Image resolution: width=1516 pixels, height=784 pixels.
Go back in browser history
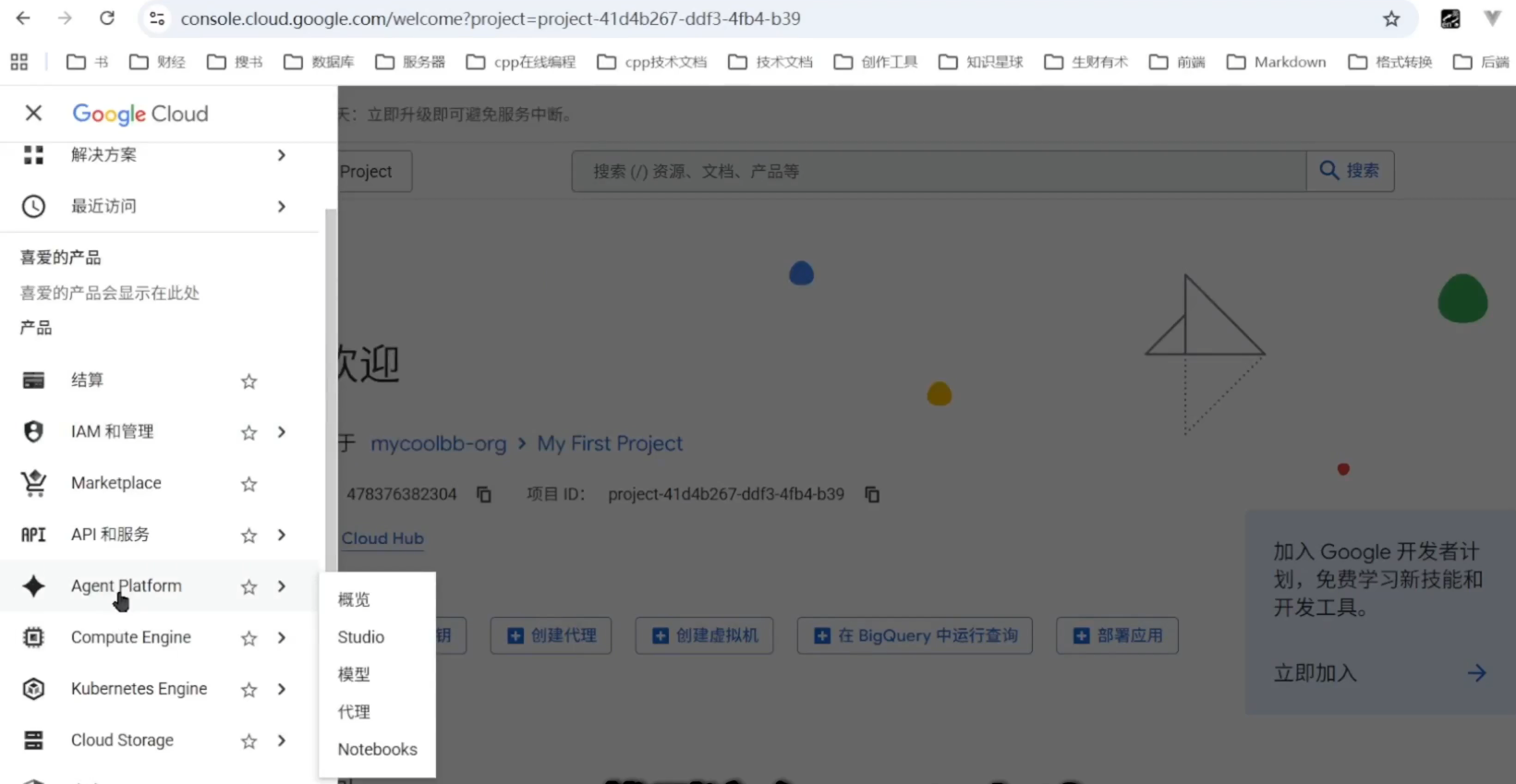click(x=23, y=18)
